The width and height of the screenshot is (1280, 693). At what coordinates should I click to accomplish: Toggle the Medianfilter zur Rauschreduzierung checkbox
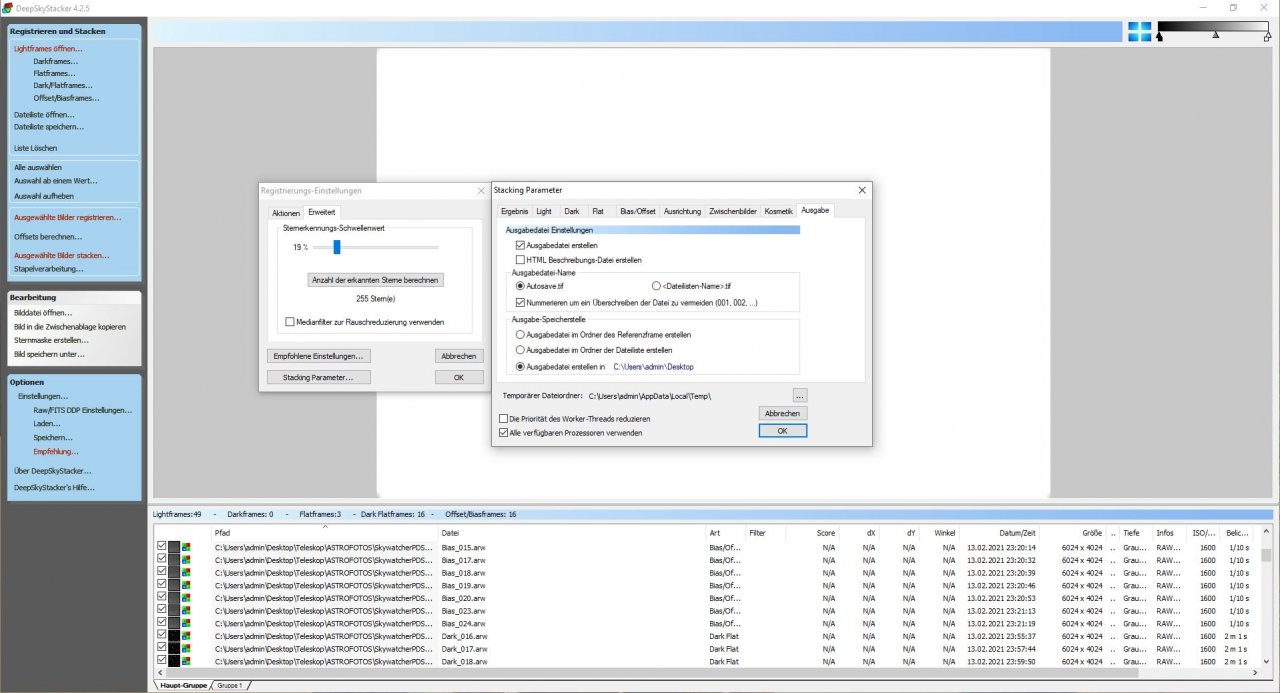click(290, 322)
